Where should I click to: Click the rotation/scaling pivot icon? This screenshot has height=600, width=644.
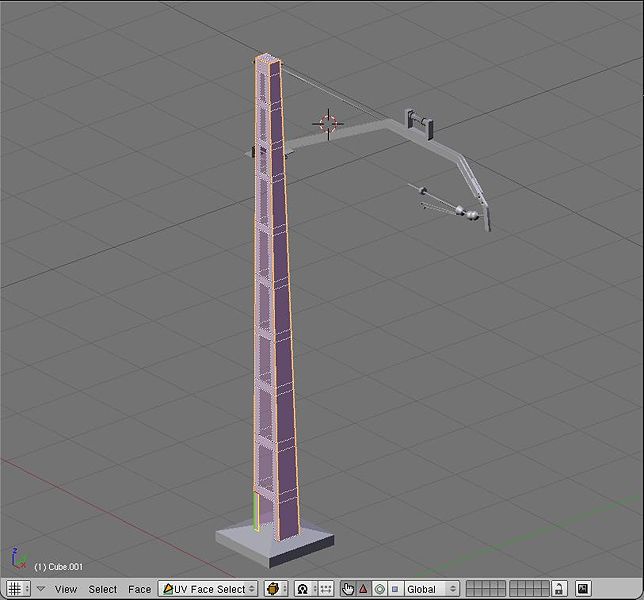click(x=302, y=589)
